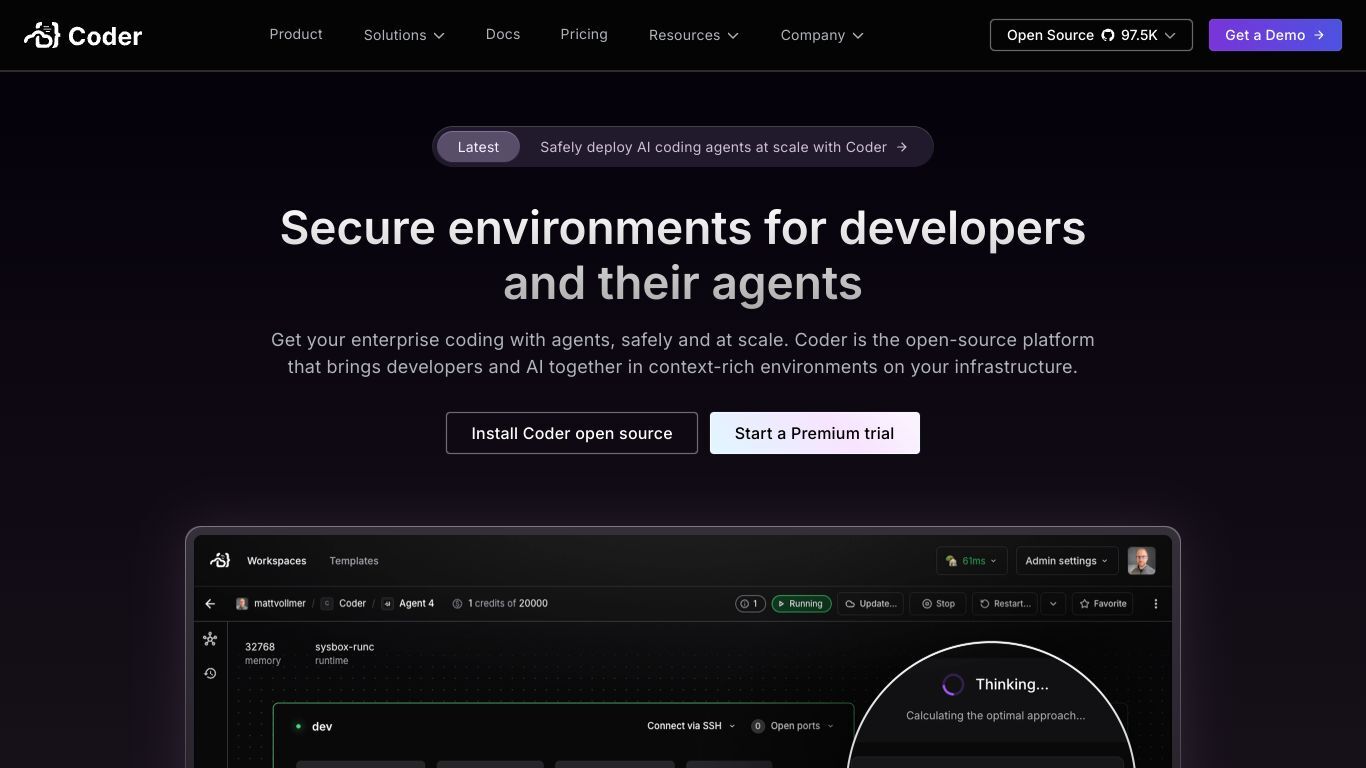The image size is (1366, 768).
Task: Click the Running status badge
Action: (801, 604)
